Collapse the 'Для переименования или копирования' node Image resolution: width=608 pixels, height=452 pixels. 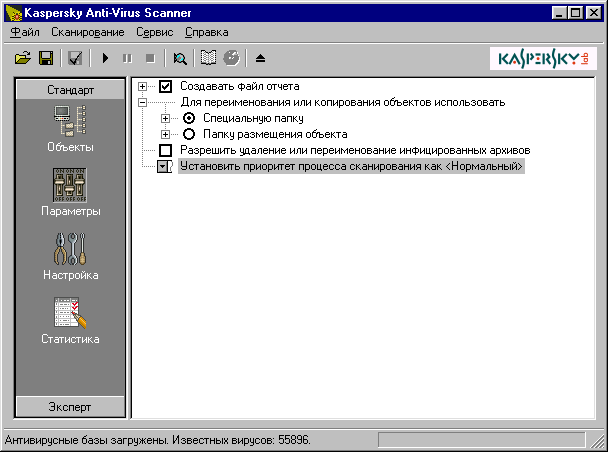[143, 102]
